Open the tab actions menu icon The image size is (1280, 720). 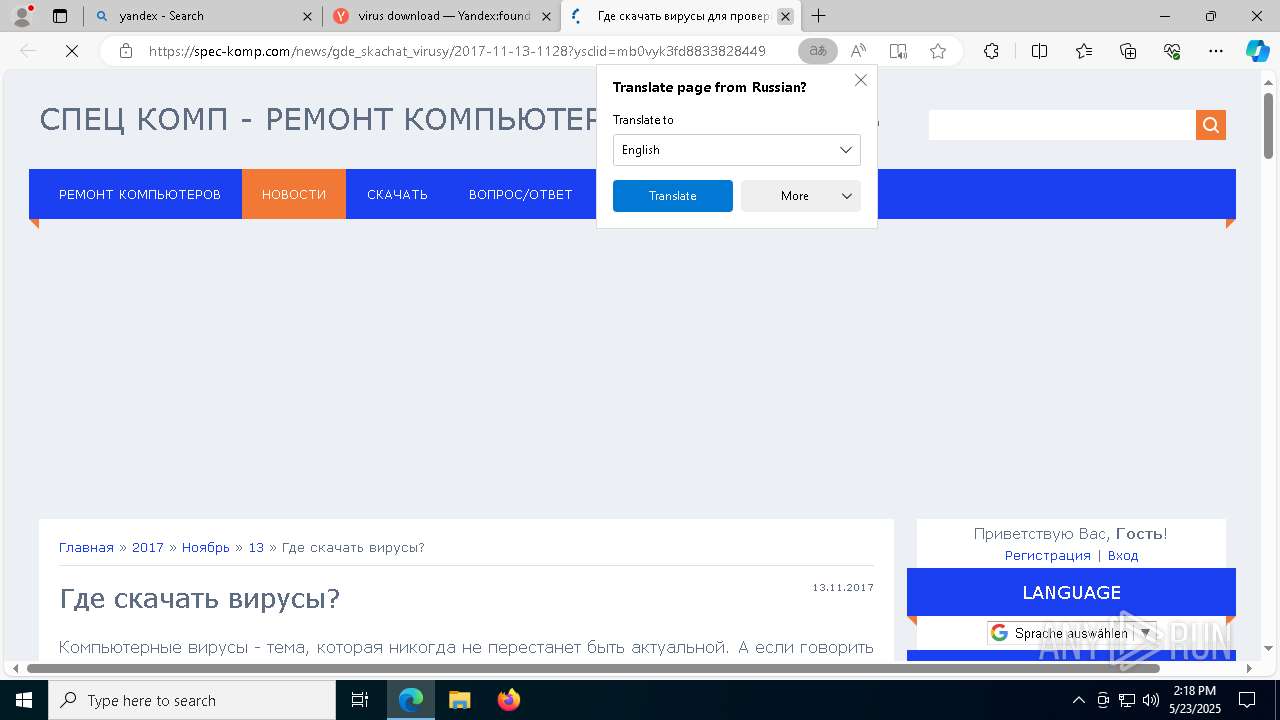coord(60,16)
